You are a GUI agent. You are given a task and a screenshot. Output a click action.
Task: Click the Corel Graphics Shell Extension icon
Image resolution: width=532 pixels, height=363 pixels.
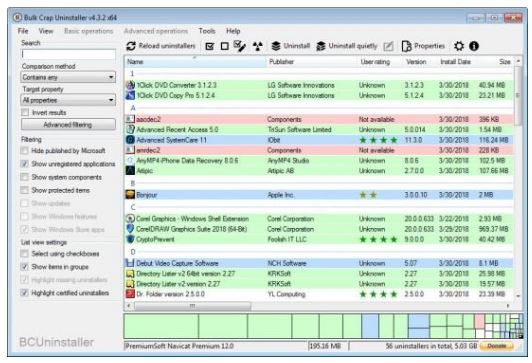tap(130, 219)
